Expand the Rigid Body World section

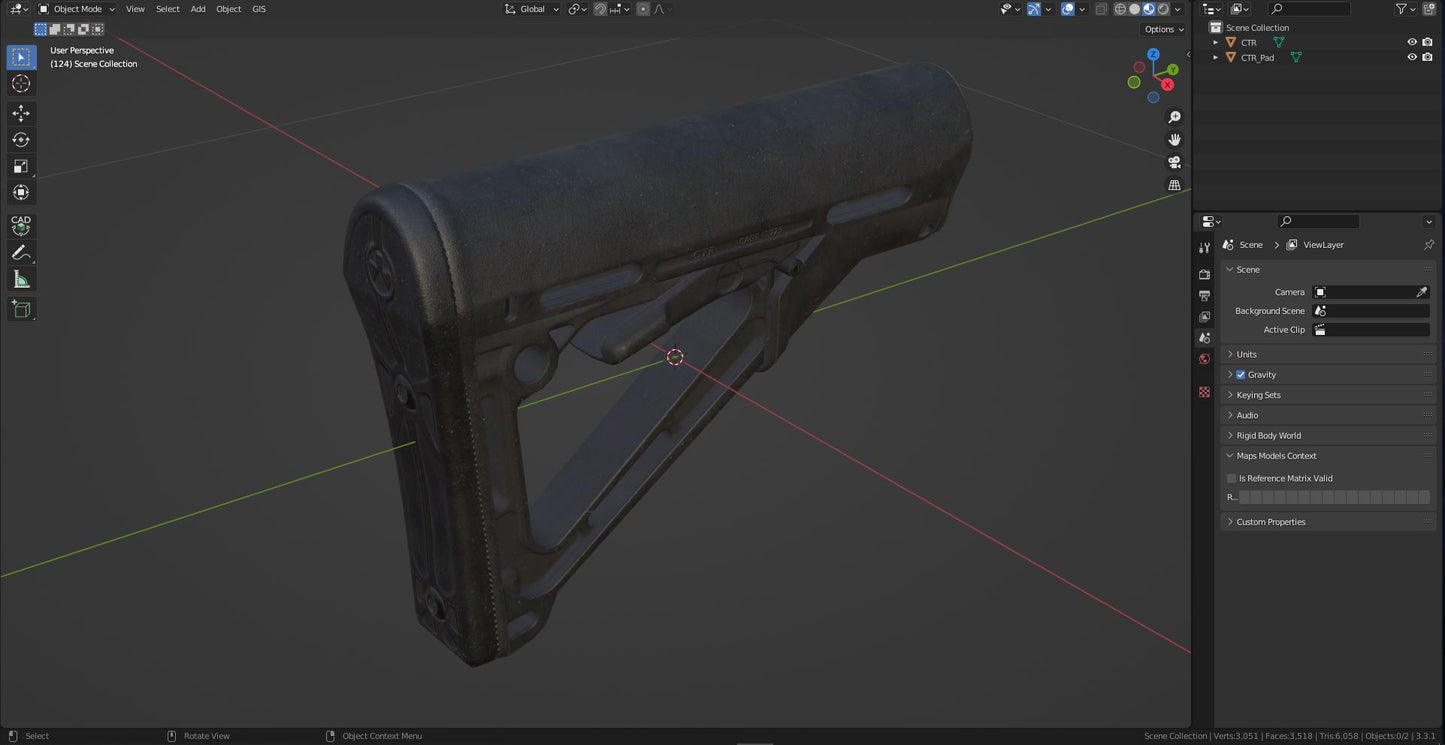(x=1268, y=436)
